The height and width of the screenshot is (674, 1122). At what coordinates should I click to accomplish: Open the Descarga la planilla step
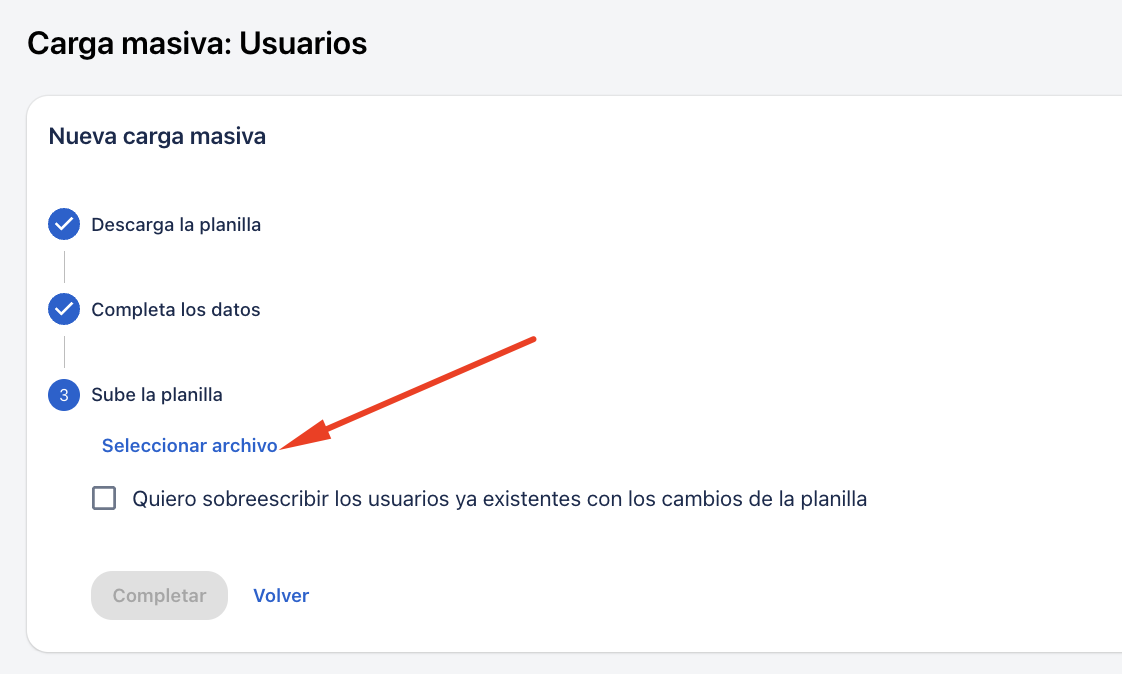(176, 225)
